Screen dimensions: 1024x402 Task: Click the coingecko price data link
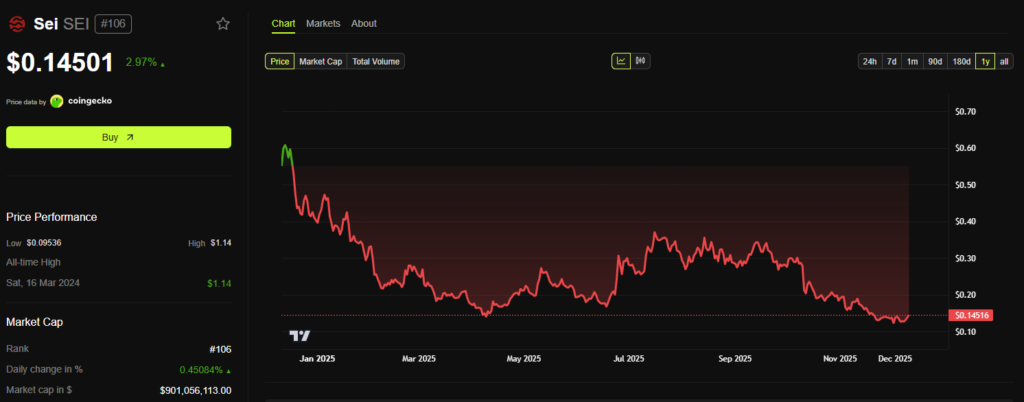coord(89,101)
